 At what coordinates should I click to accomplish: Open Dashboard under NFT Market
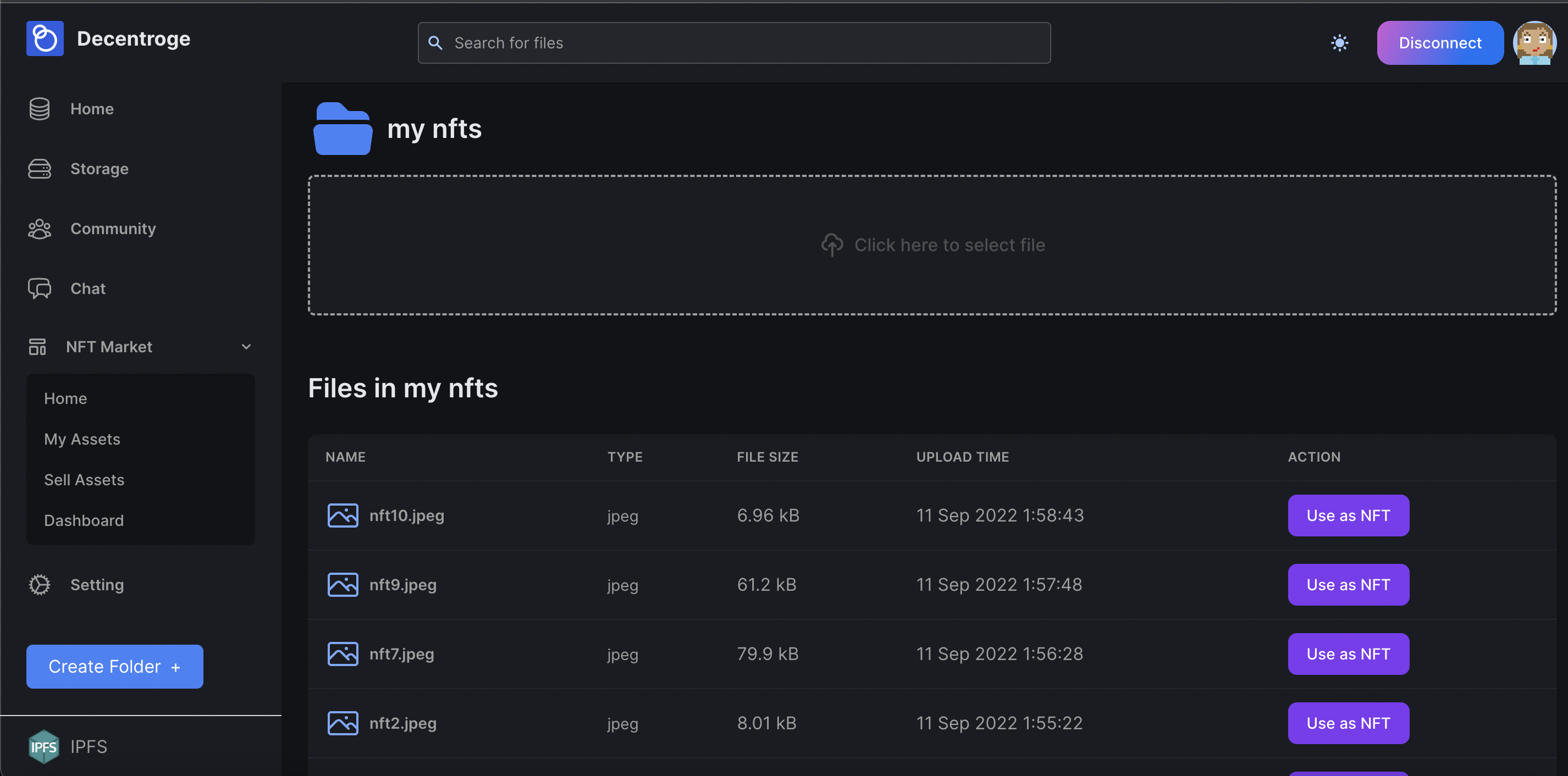[84, 520]
